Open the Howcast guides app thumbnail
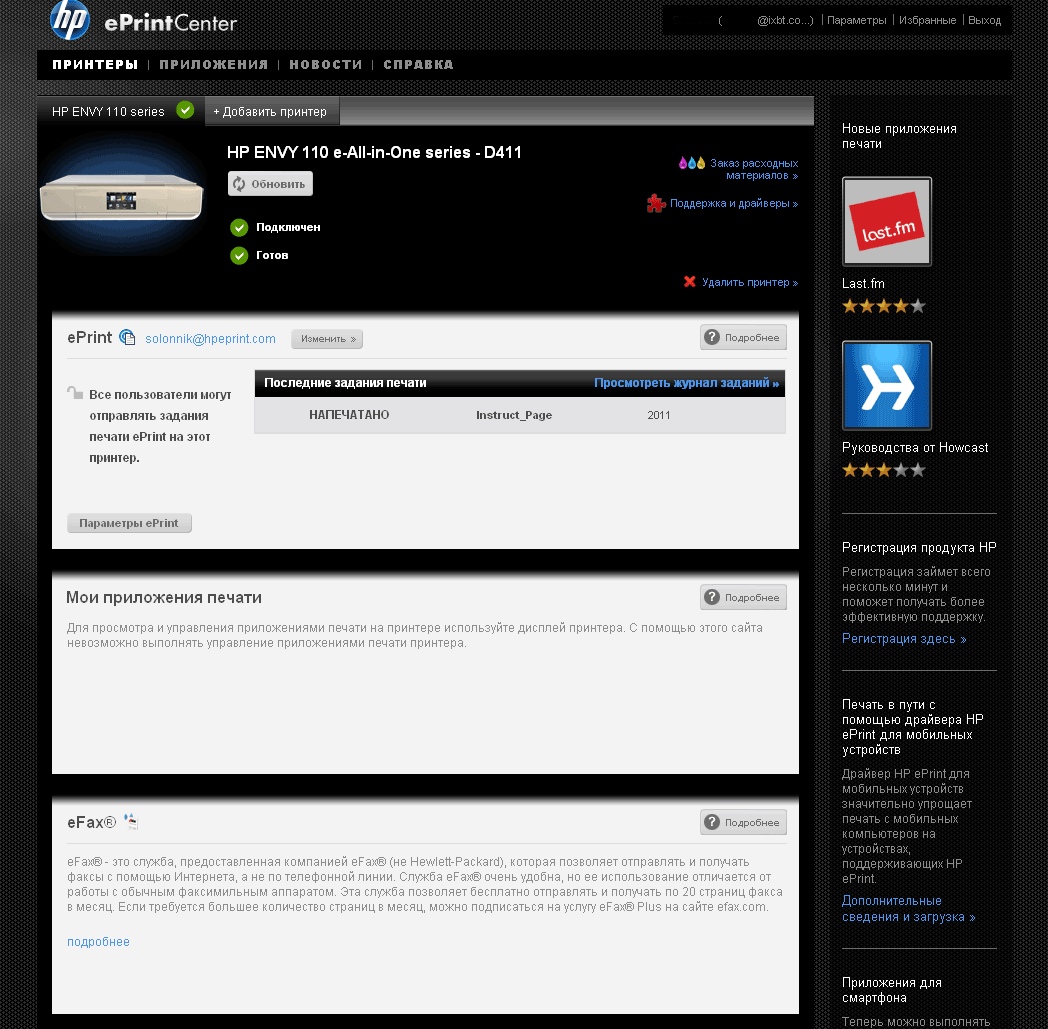 pos(886,385)
